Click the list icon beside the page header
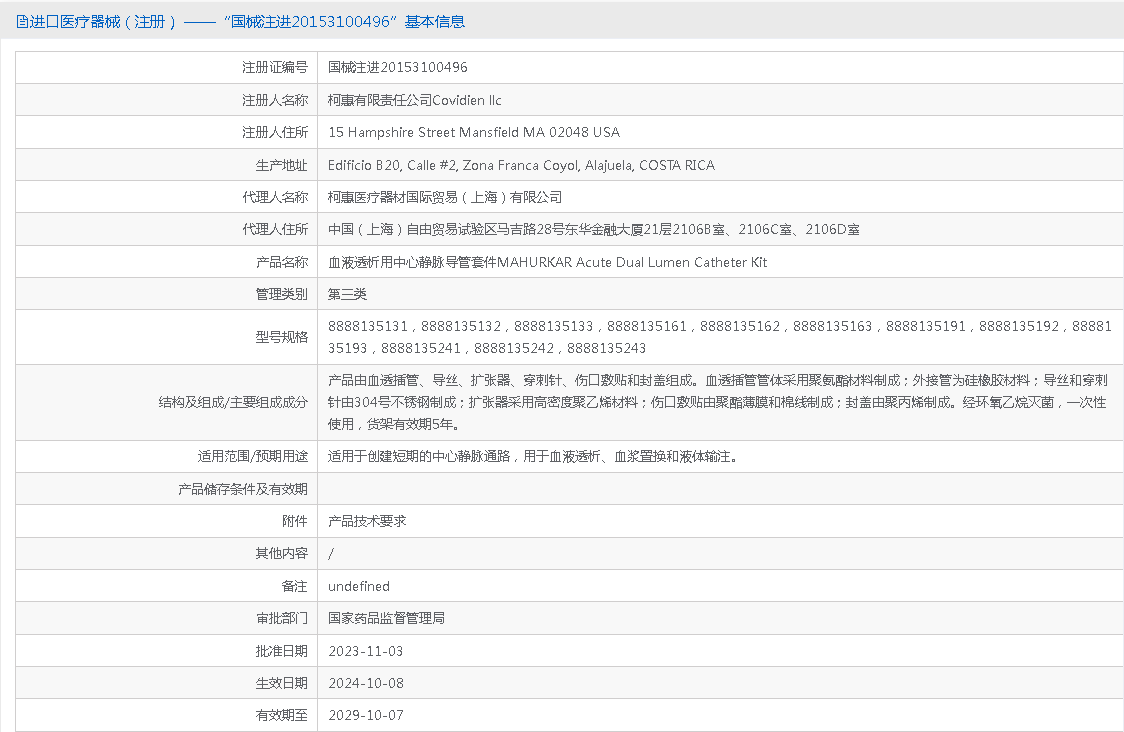1124x732 pixels. tap(22, 22)
